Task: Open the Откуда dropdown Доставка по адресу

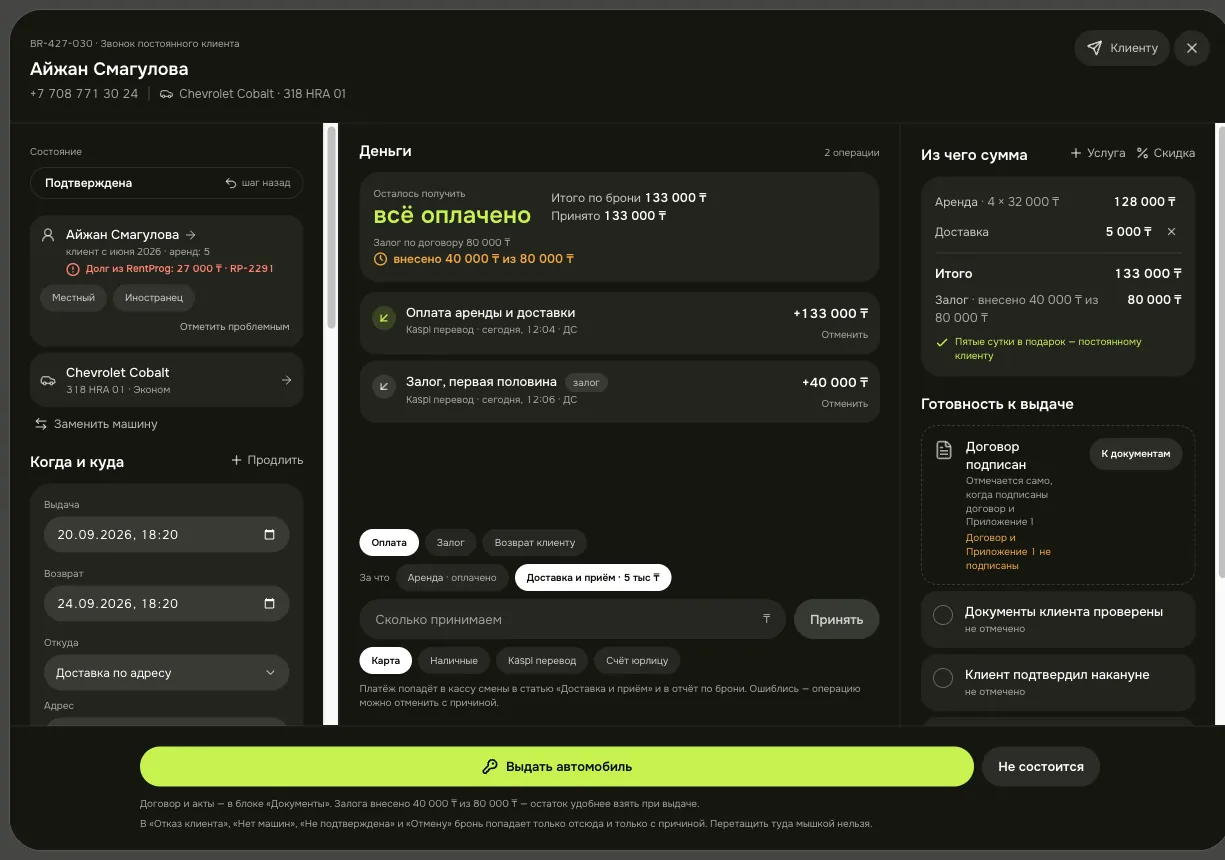Action: (x=166, y=673)
